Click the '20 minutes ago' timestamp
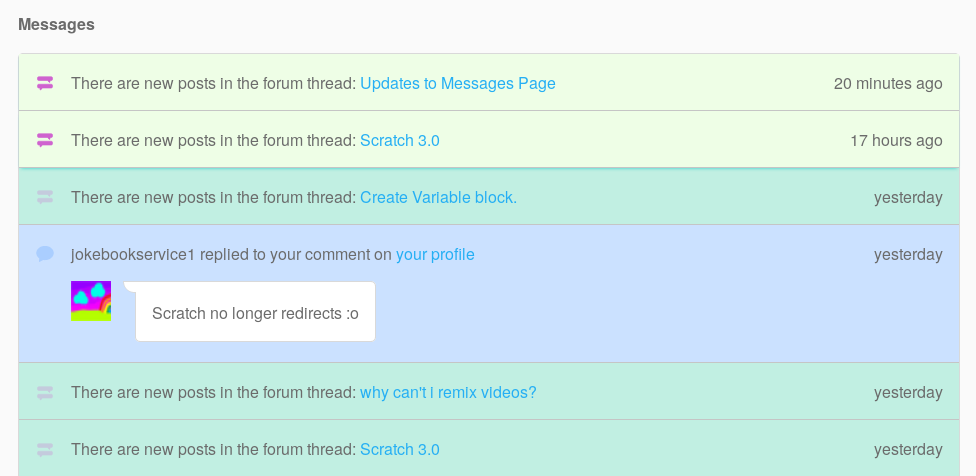 [887, 83]
